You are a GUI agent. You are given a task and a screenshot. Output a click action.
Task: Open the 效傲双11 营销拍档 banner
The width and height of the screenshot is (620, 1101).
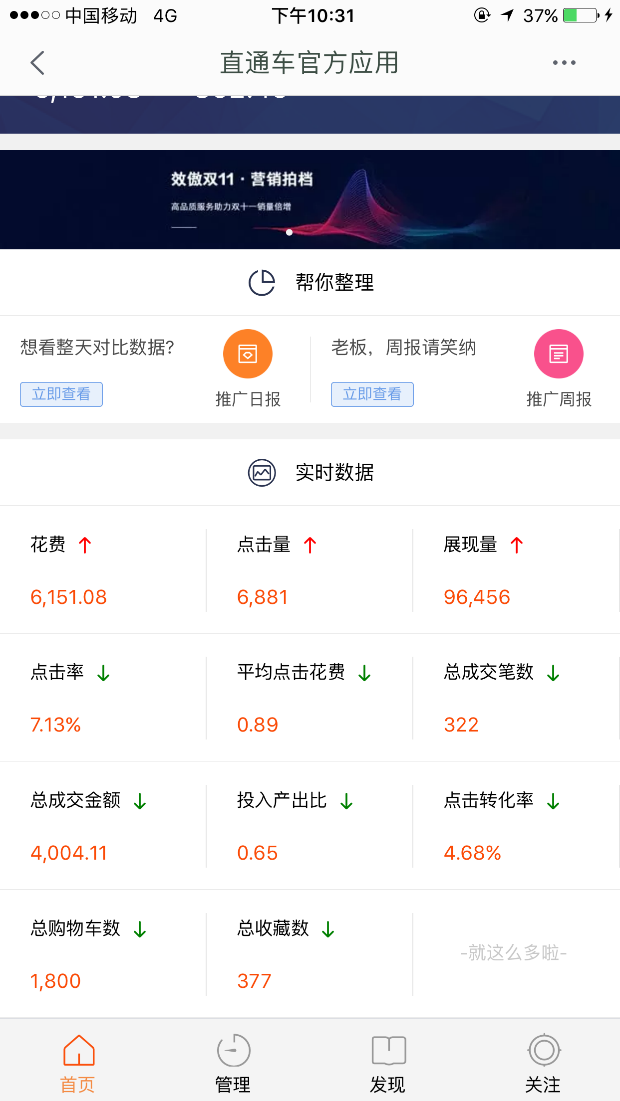coord(310,199)
